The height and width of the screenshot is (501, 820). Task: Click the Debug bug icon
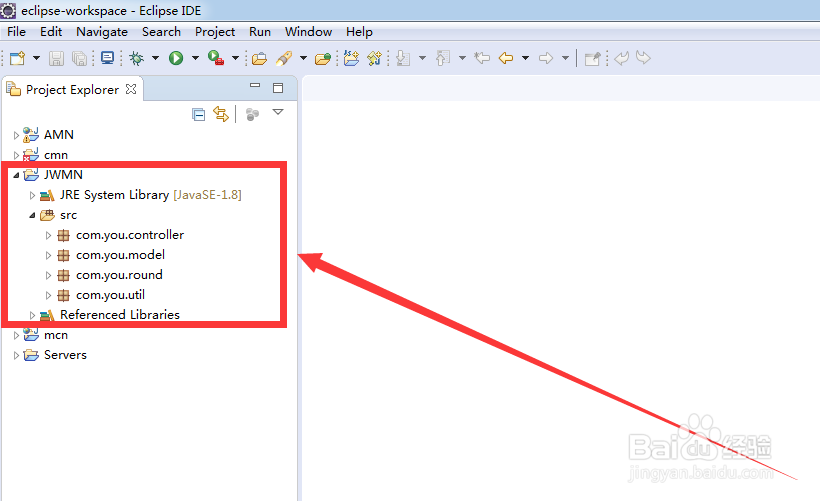(x=136, y=58)
